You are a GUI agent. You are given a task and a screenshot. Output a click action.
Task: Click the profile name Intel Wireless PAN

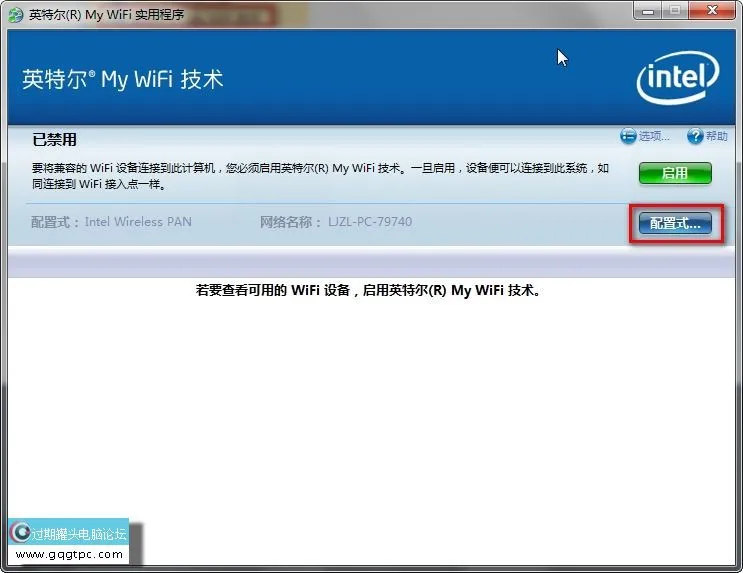[138, 222]
